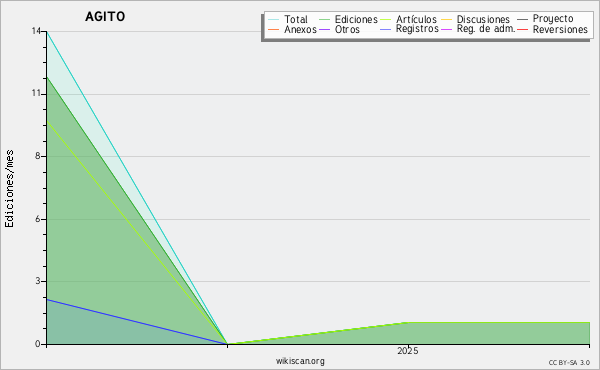Click the Total legend entry

[x=288, y=19]
